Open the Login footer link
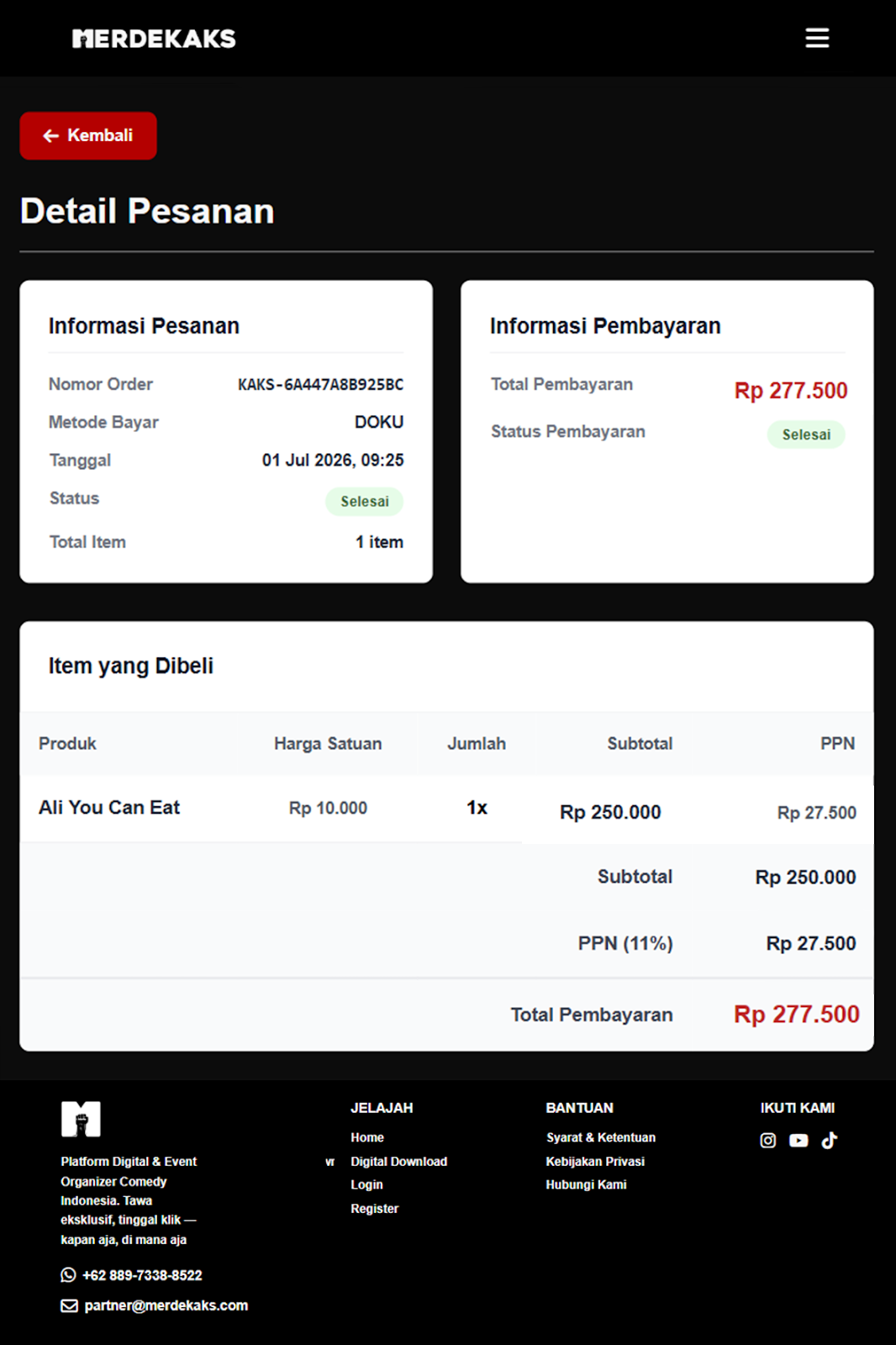896x1345 pixels. pos(366,1184)
